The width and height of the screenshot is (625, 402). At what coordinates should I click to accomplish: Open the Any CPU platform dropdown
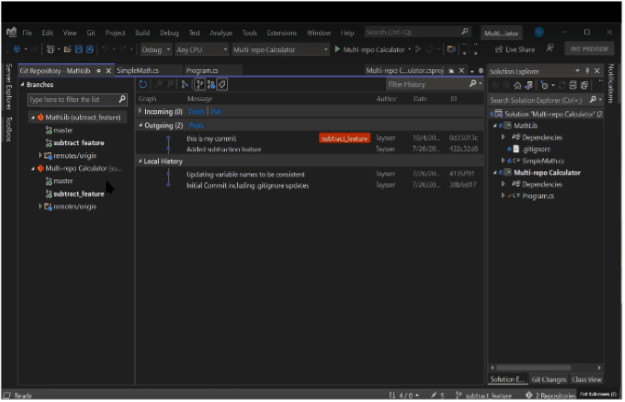[x=199, y=49]
